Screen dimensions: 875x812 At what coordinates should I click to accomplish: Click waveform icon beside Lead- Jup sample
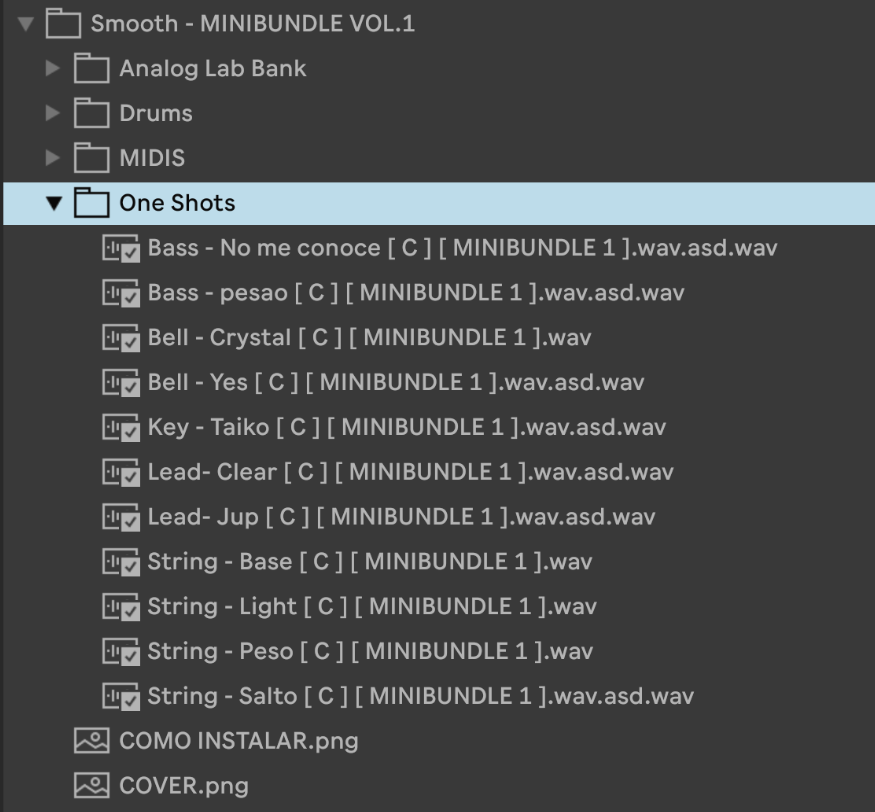click(121, 517)
